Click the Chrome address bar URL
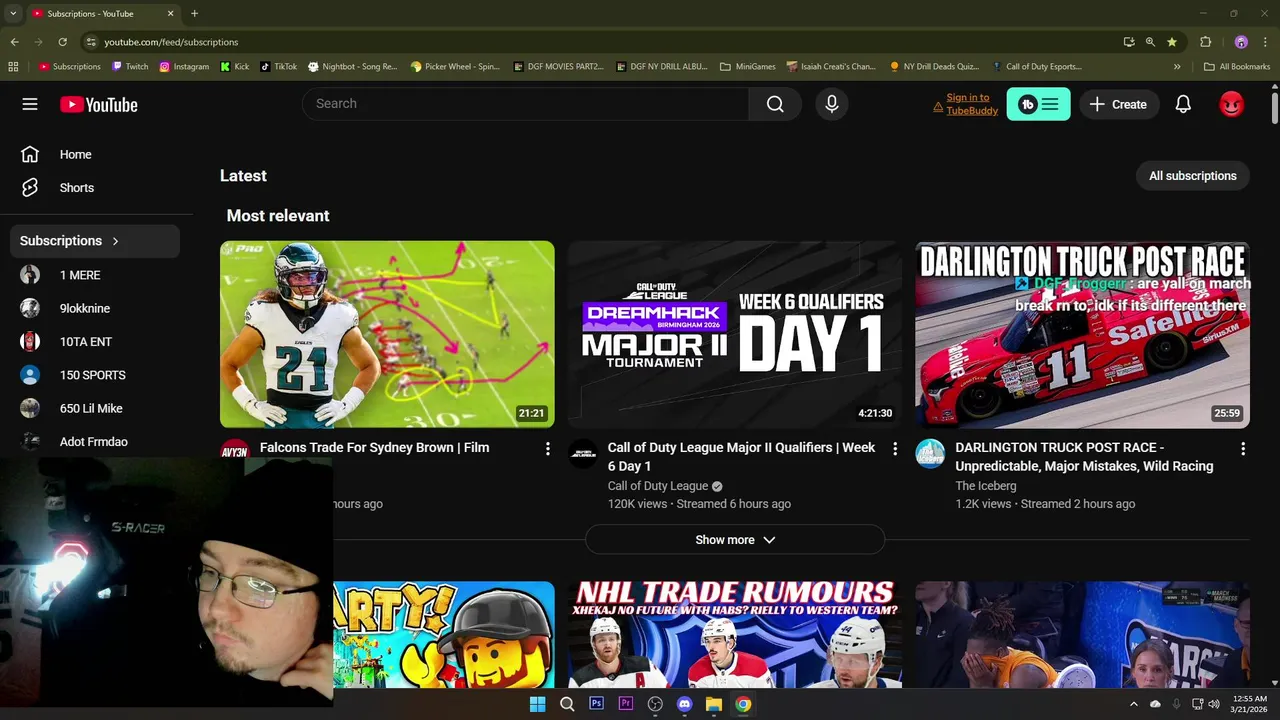 (x=171, y=42)
